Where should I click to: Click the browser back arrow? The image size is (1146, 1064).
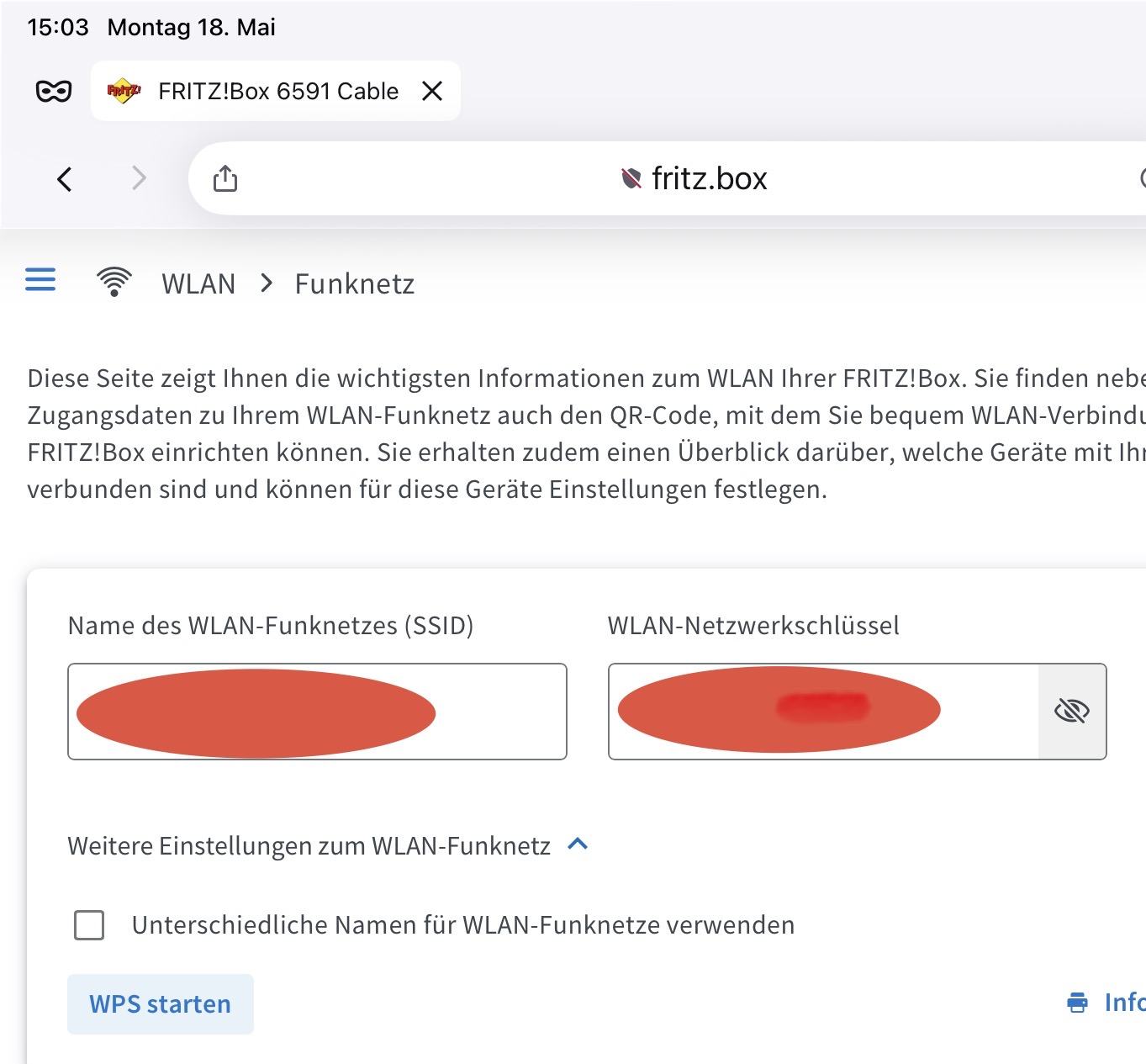coord(65,178)
